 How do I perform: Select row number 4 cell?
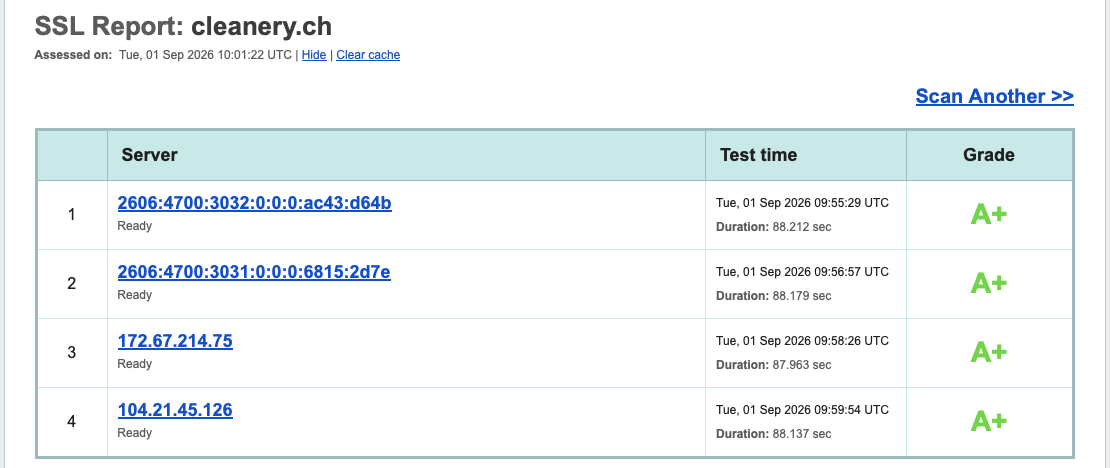[71, 422]
